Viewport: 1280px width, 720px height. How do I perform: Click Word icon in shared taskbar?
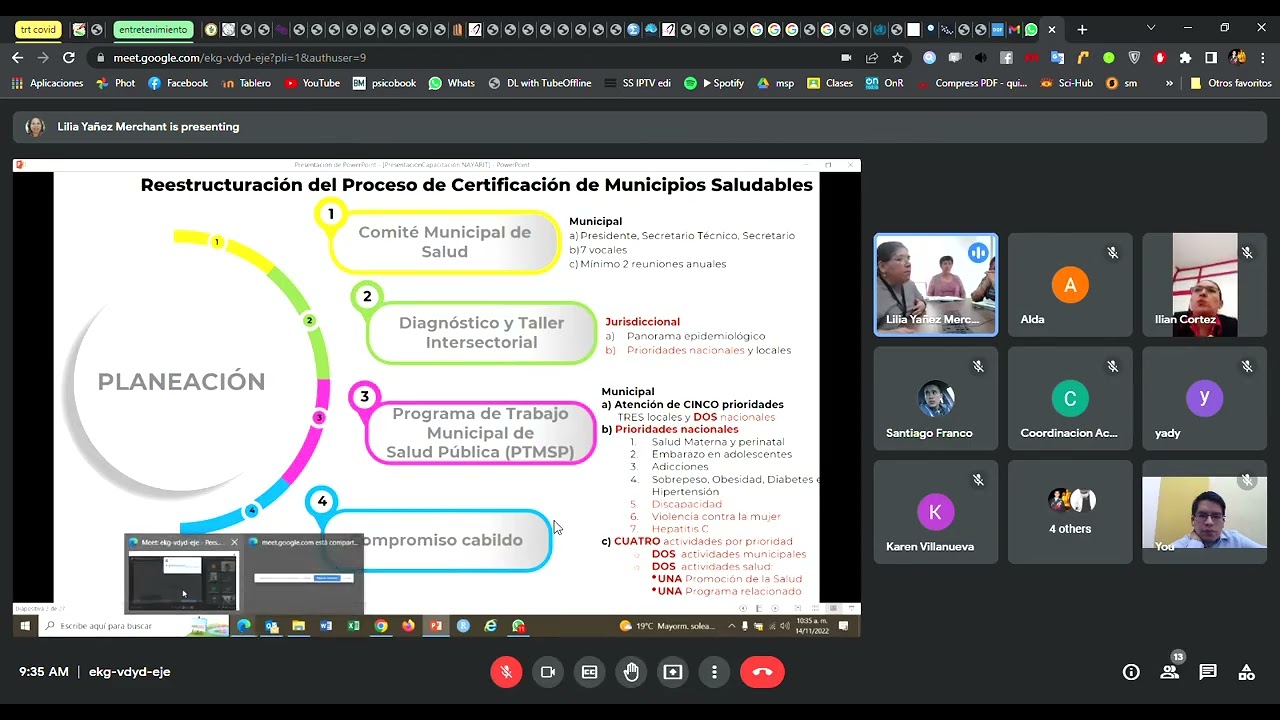click(x=326, y=626)
